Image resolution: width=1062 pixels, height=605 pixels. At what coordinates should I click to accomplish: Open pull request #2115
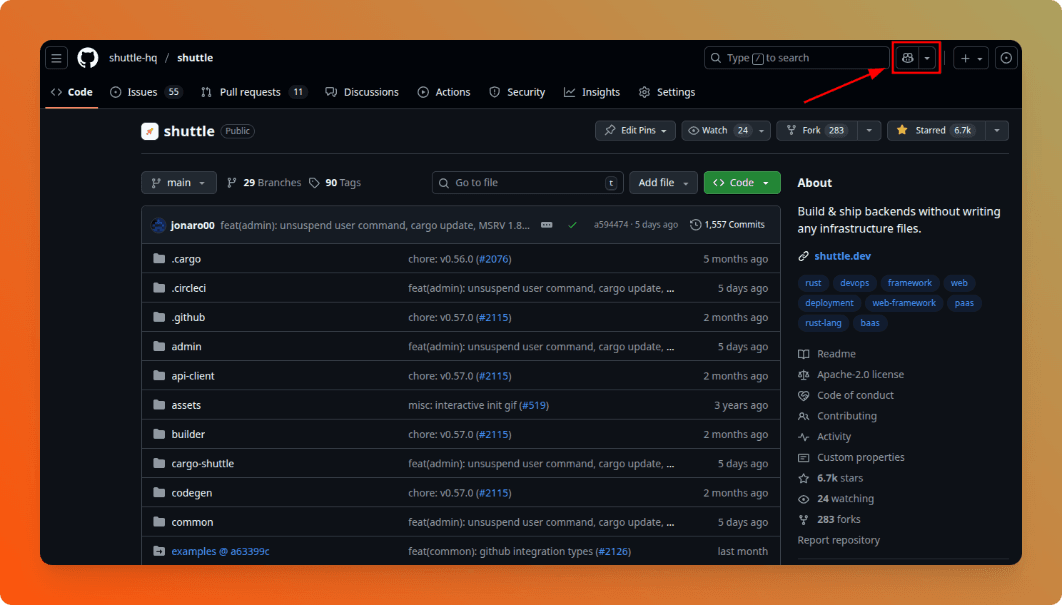pyautogui.click(x=494, y=317)
